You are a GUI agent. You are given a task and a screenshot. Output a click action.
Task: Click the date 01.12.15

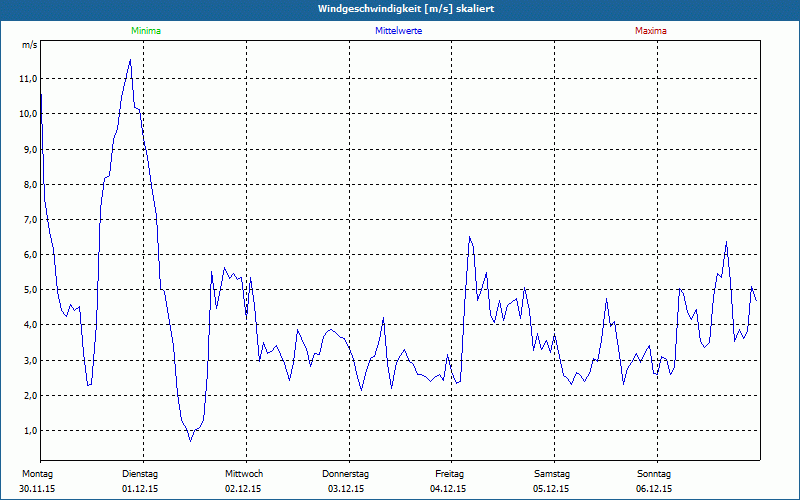click(140, 489)
